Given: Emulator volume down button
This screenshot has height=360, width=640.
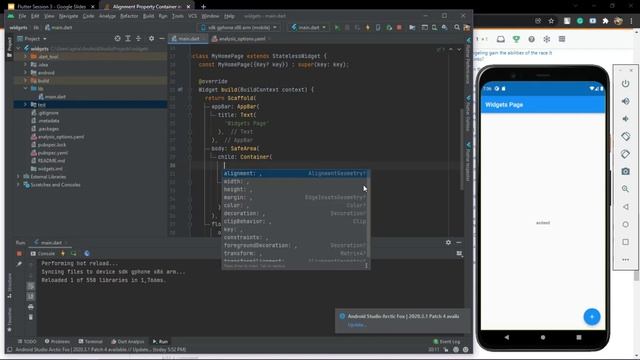Looking at the screenshot, I should click(x=625, y=119).
